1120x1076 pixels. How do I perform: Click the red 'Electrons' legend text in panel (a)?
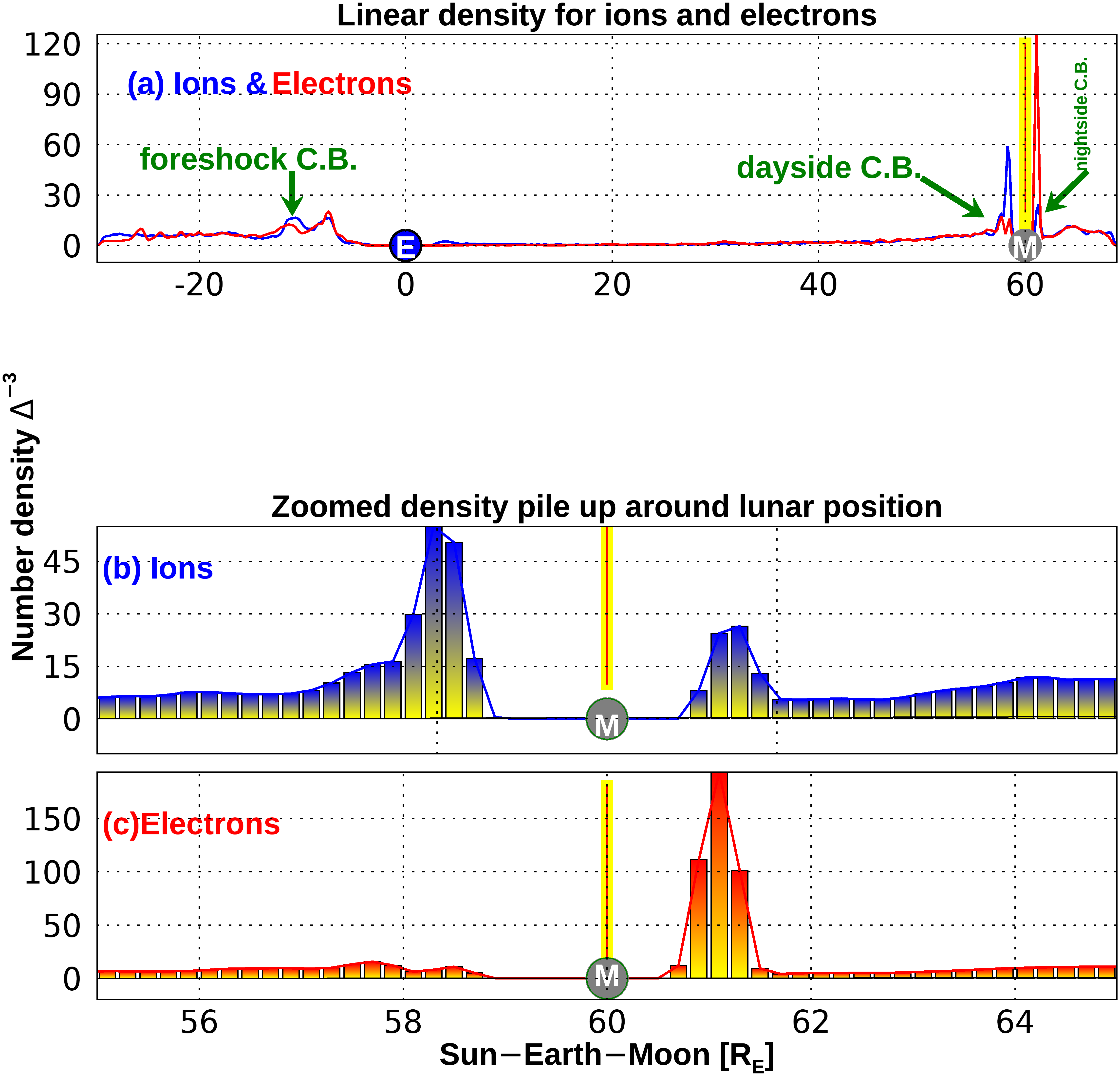(x=341, y=83)
